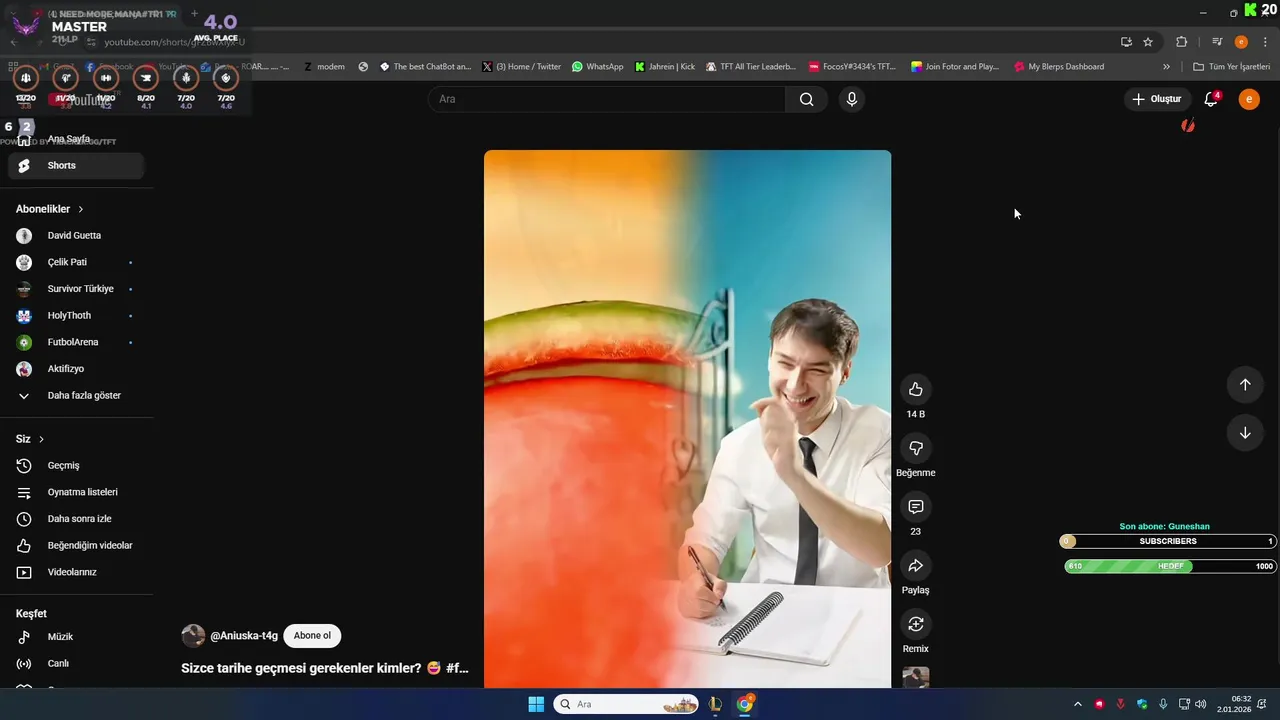This screenshot has height=720, width=1280.
Task: Open Aktifizyo channel
Action: (76, 369)
